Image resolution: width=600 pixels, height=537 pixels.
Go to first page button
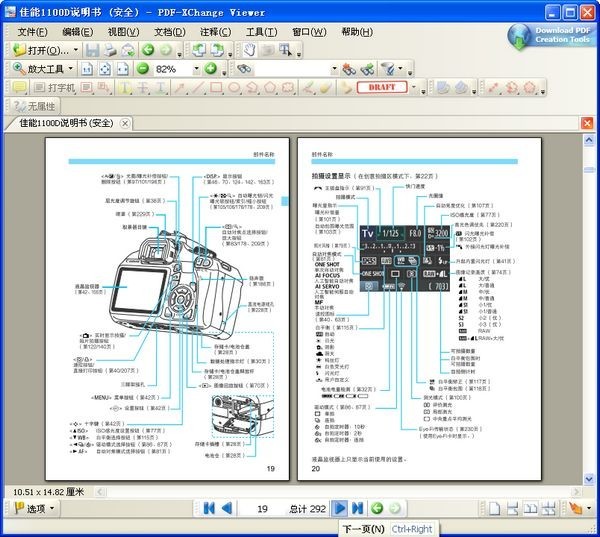point(209,508)
